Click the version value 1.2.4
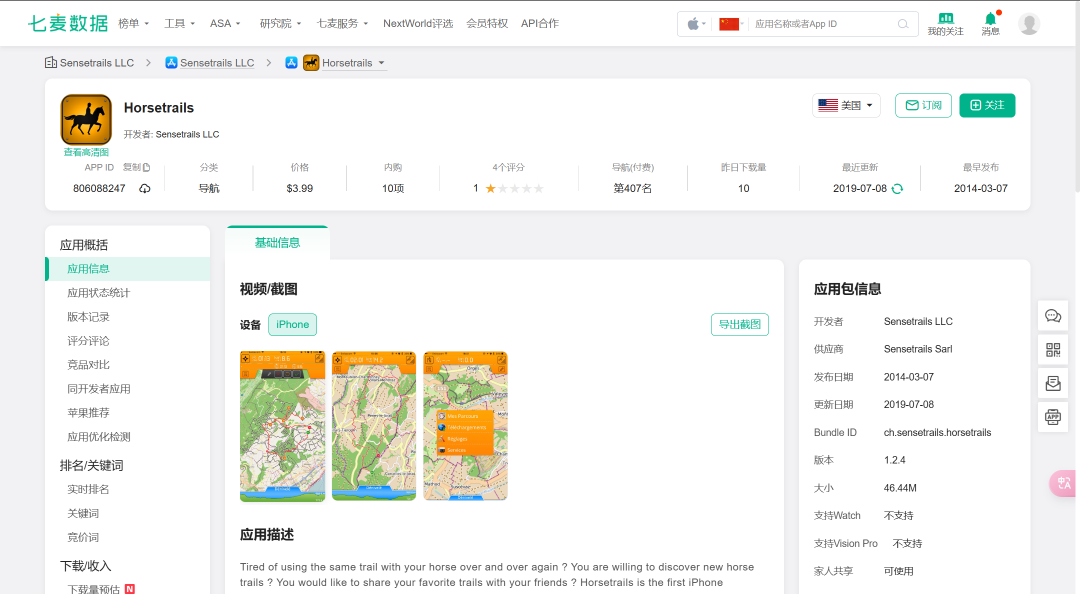 (895, 460)
